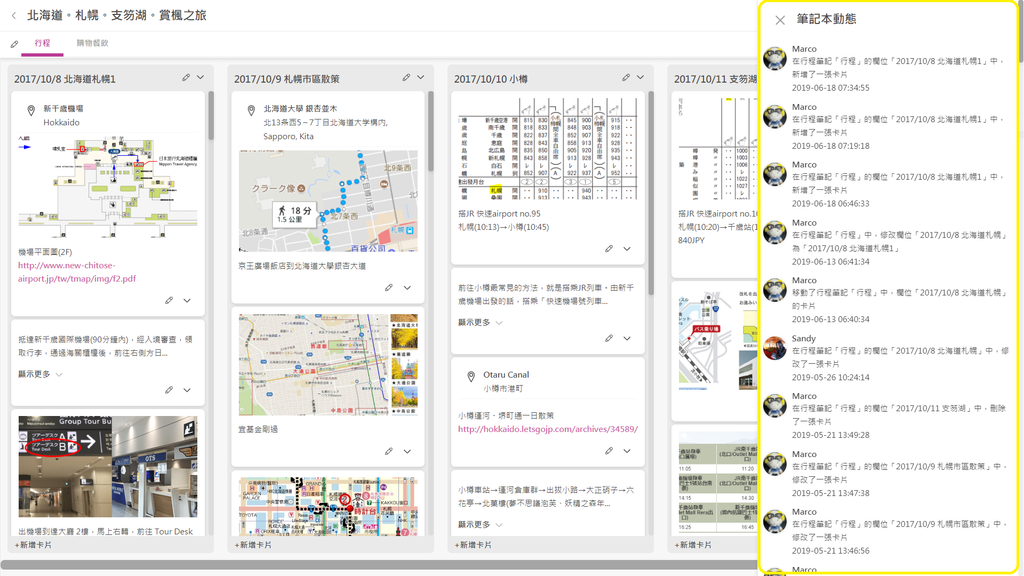
Task: Show more of 抵達新千歲國際機場 card
Action: [40, 374]
